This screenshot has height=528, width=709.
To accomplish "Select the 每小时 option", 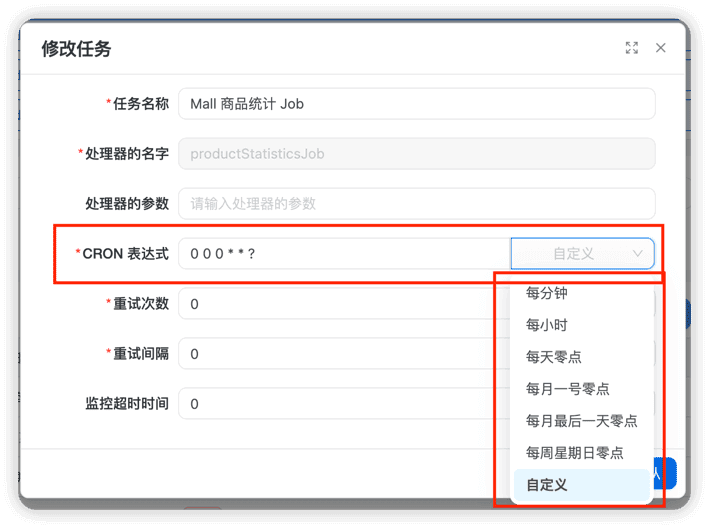I will (x=582, y=325).
